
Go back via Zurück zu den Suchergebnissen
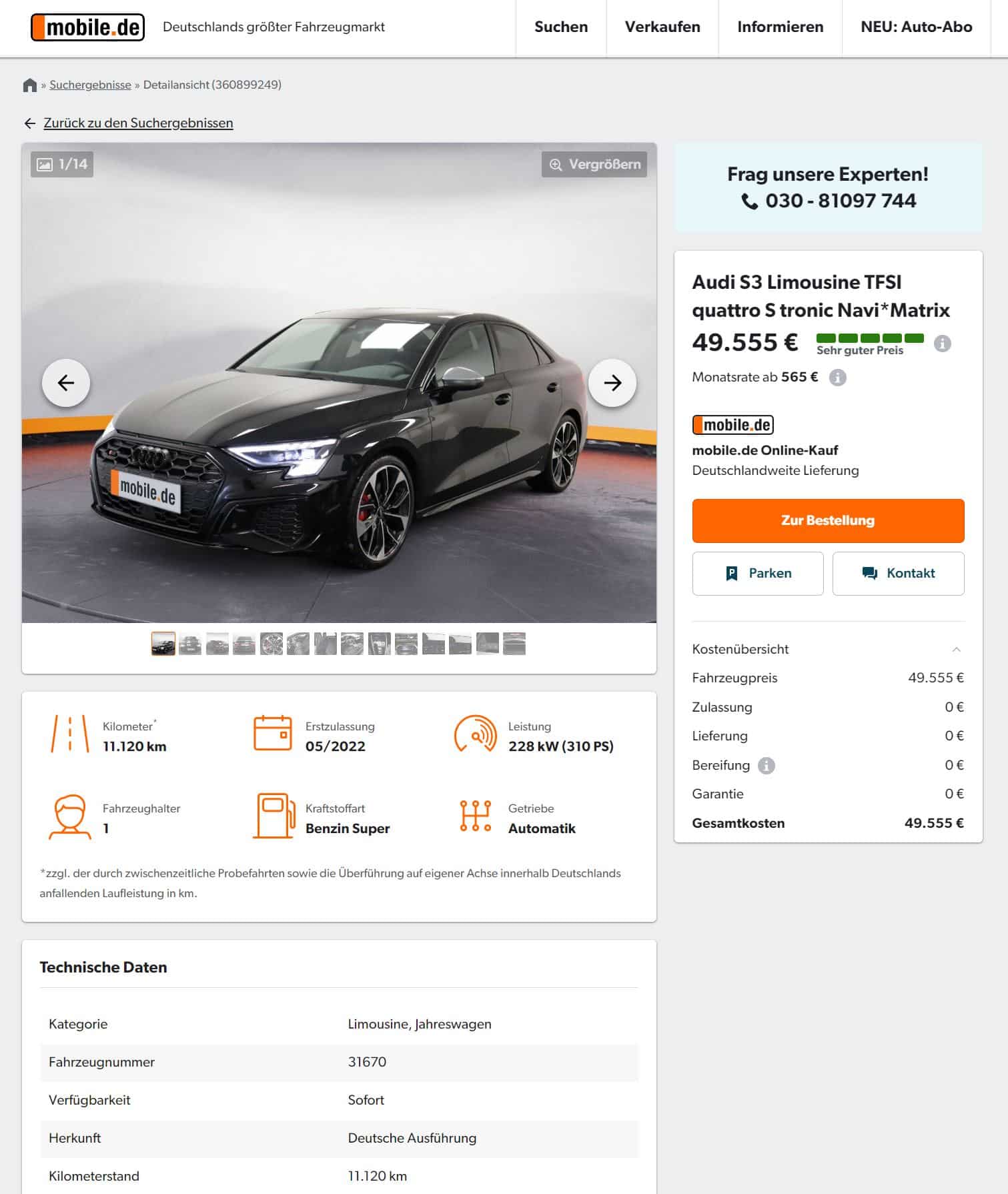click(x=138, y=123)
